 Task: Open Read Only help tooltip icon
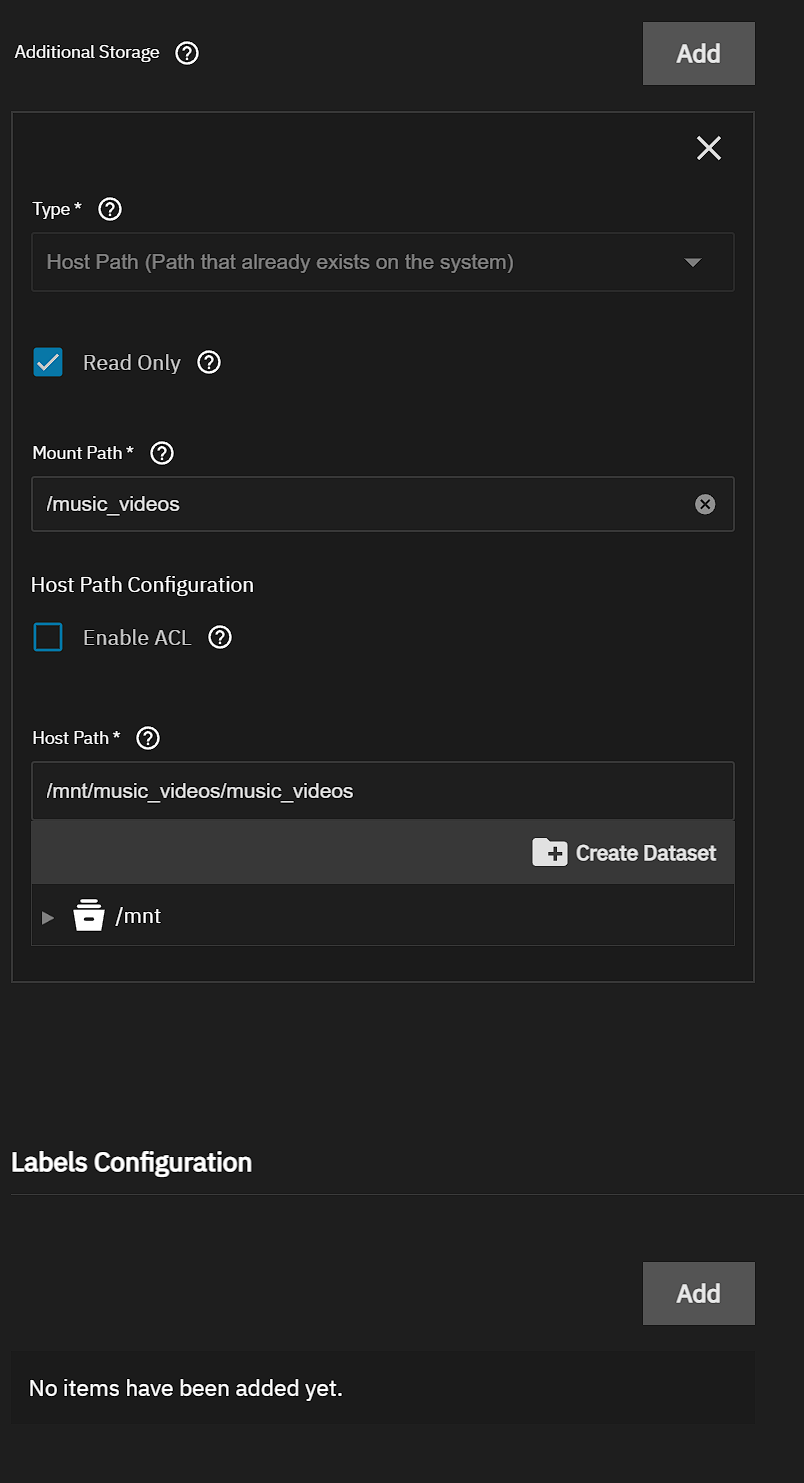pyautogui.click(x=208, y=362)
